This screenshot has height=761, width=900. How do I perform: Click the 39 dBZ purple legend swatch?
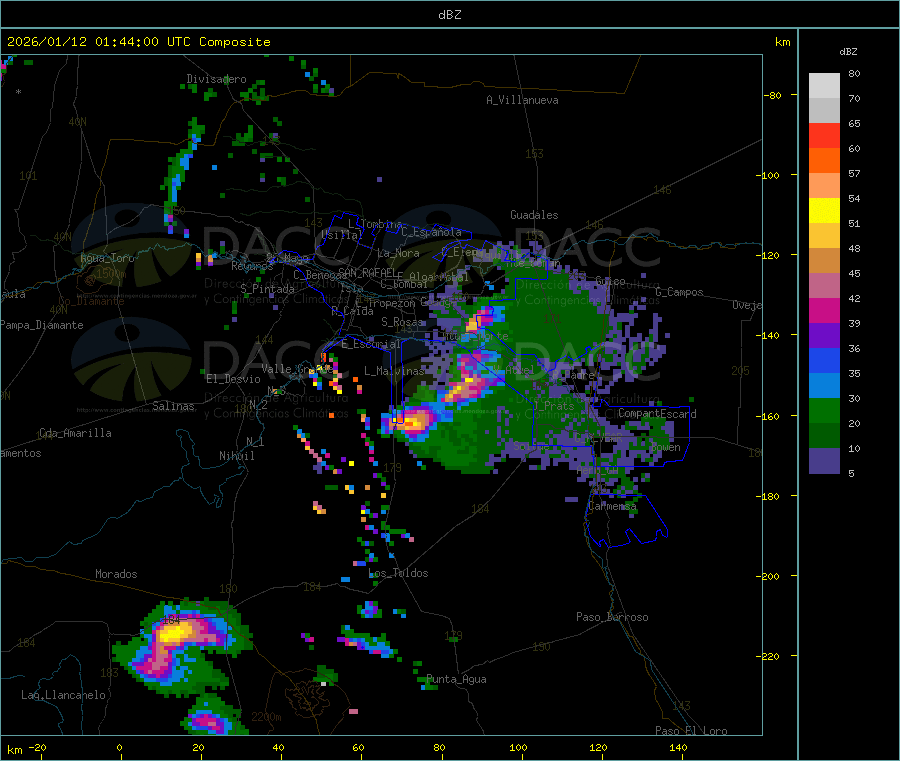[x=824, y=336]
